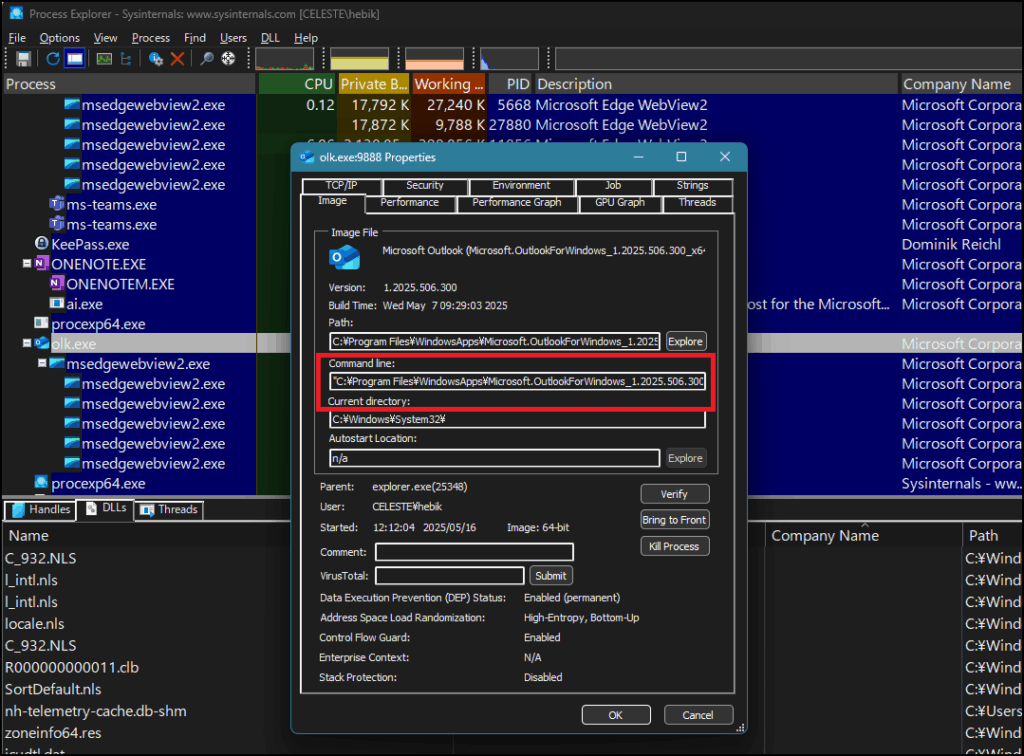The height and width of the screenshot is (756, 1024).
Task: Click the red X Kill Process toolbar icon
Action: click(x=177, y=59)
